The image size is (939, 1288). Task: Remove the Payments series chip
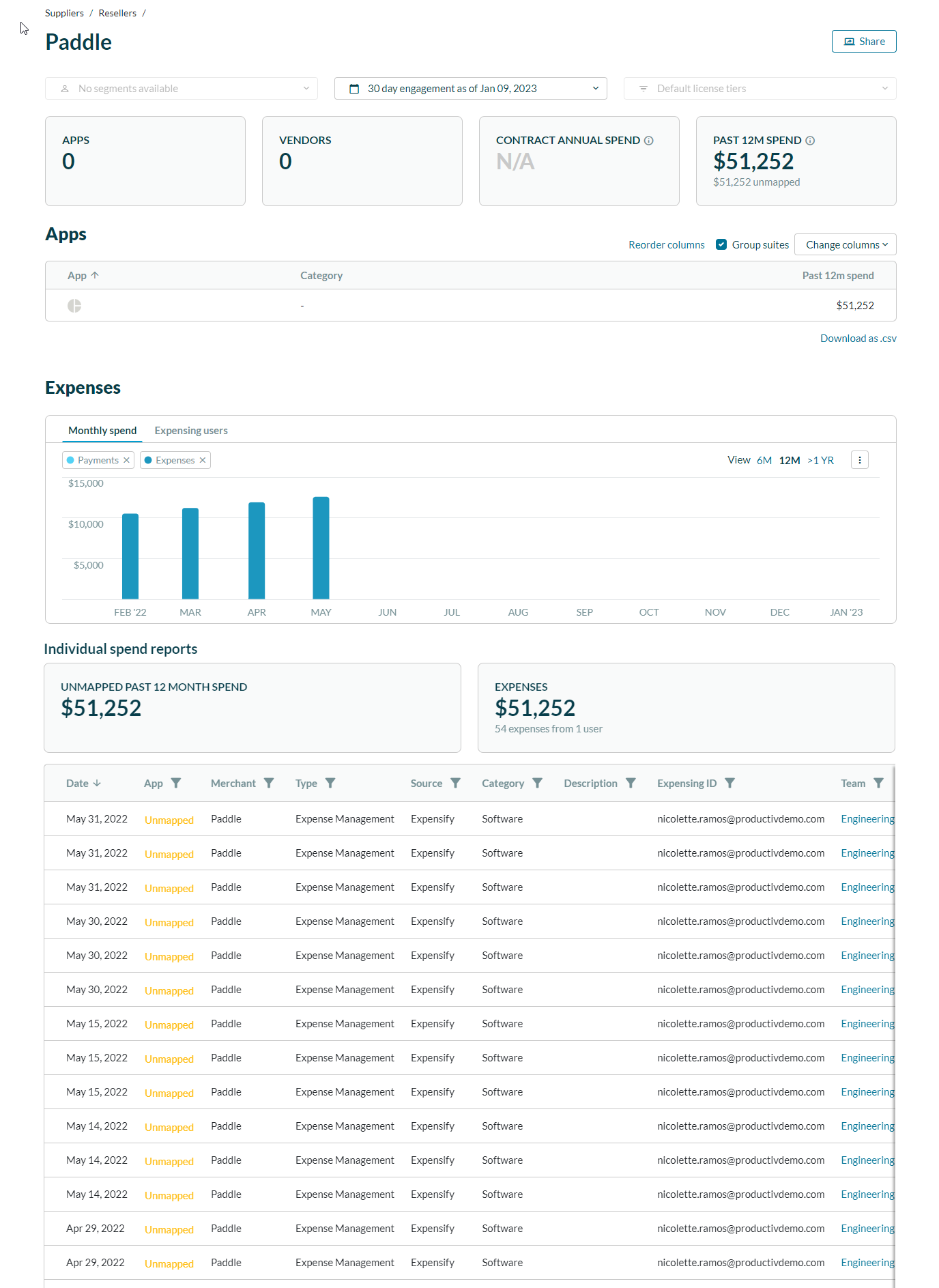click(126, 460)
